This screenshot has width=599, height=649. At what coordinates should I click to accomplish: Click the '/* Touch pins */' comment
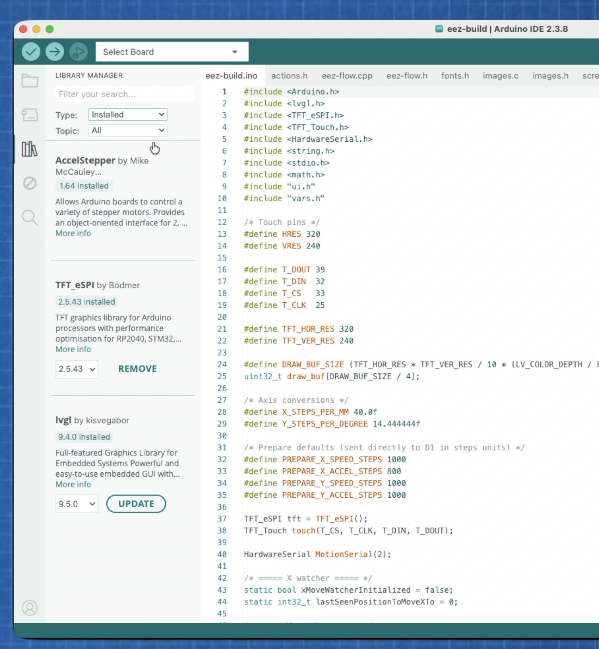[x=282, y=222]
